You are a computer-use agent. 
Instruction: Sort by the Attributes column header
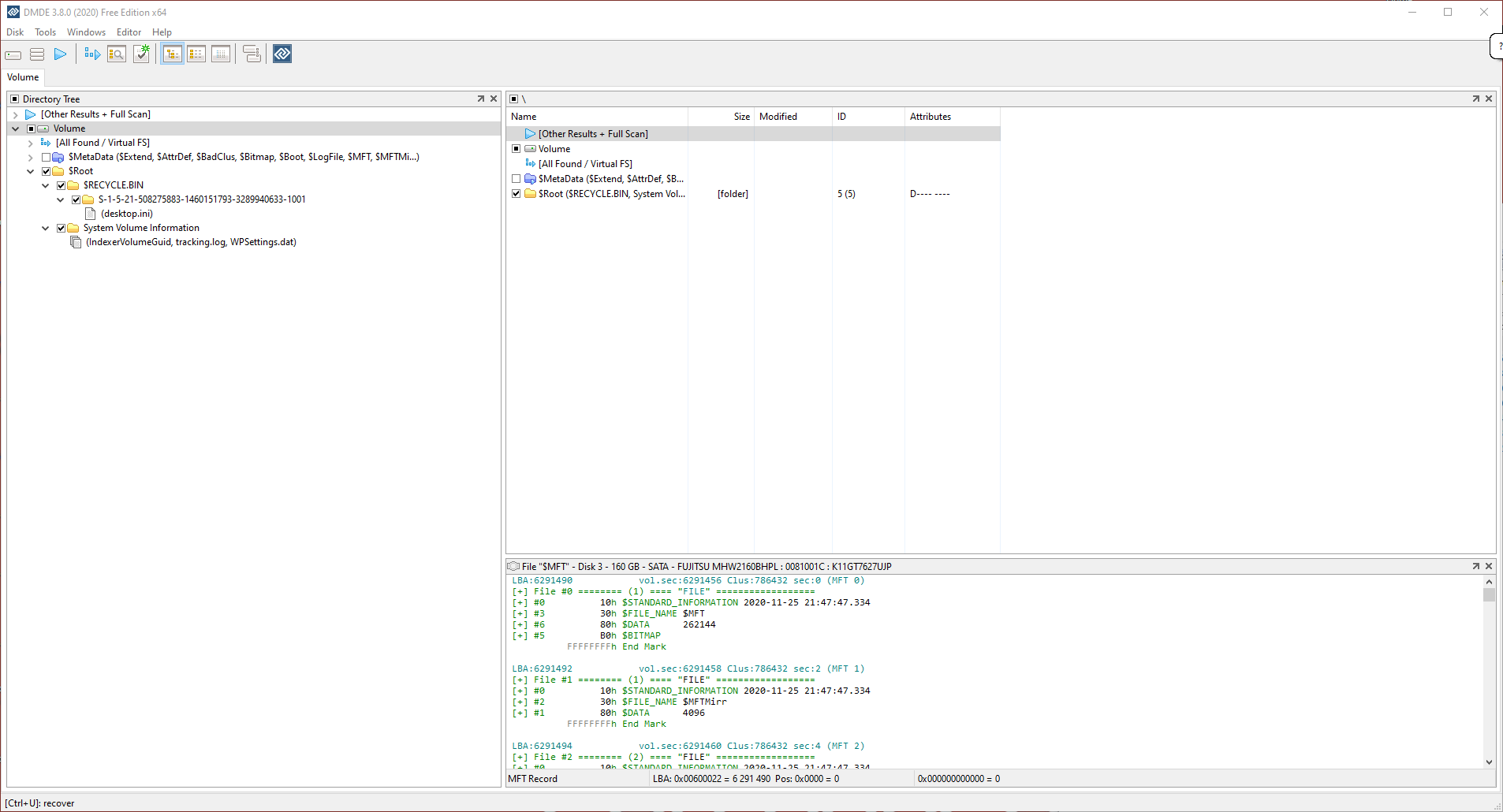[953, 117]
